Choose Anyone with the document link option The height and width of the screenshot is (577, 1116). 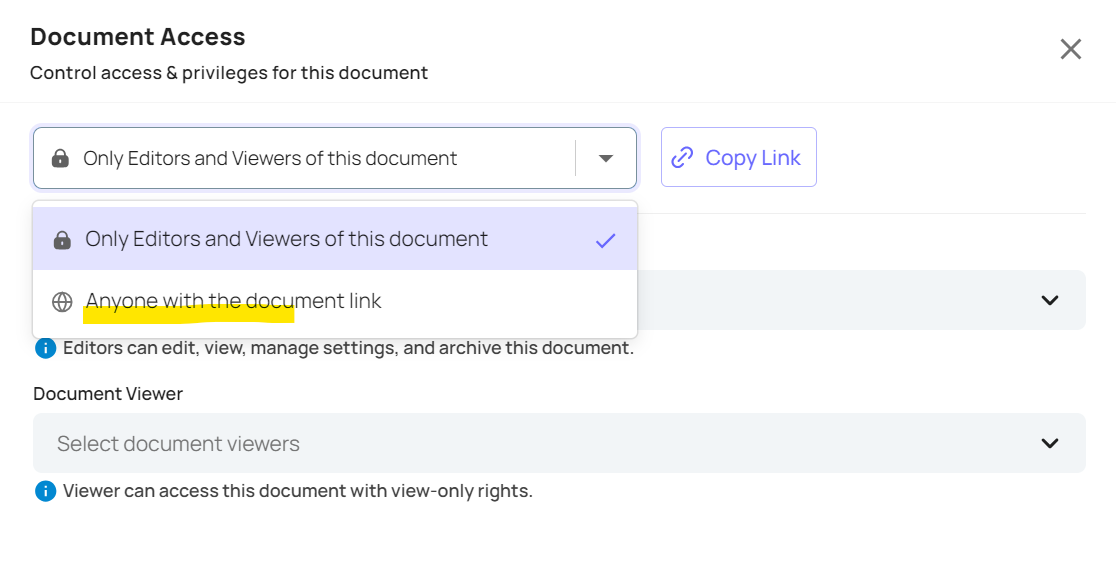[x=335, y=302]
